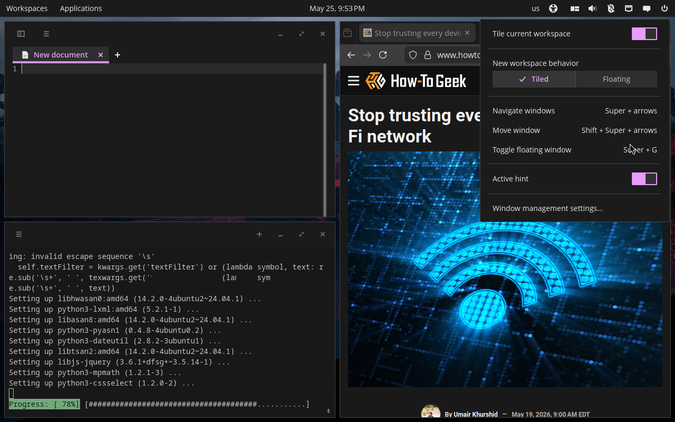
Task: Click the text editor vertical scrollbar
Action: [x=325, y=140]
